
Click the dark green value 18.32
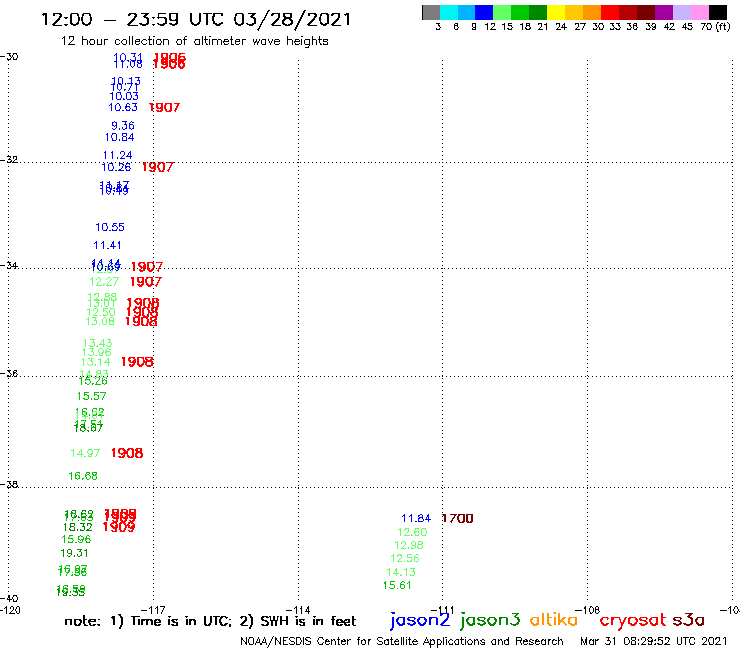(78, 527)
